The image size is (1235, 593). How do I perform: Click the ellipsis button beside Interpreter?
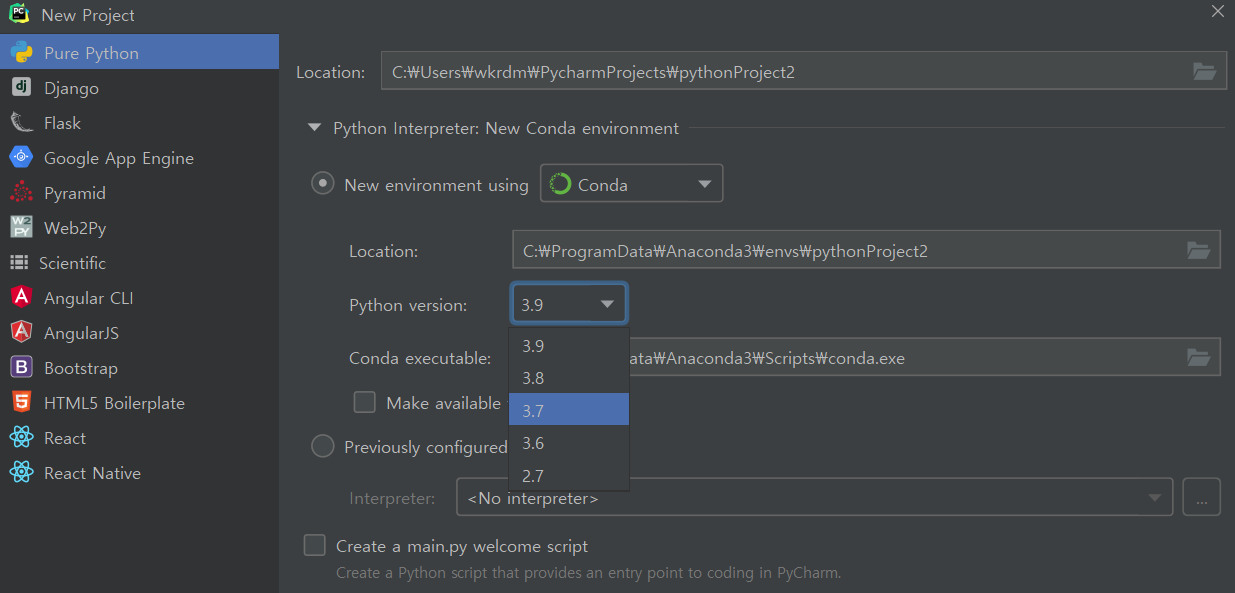click(x=1202, y=497)
